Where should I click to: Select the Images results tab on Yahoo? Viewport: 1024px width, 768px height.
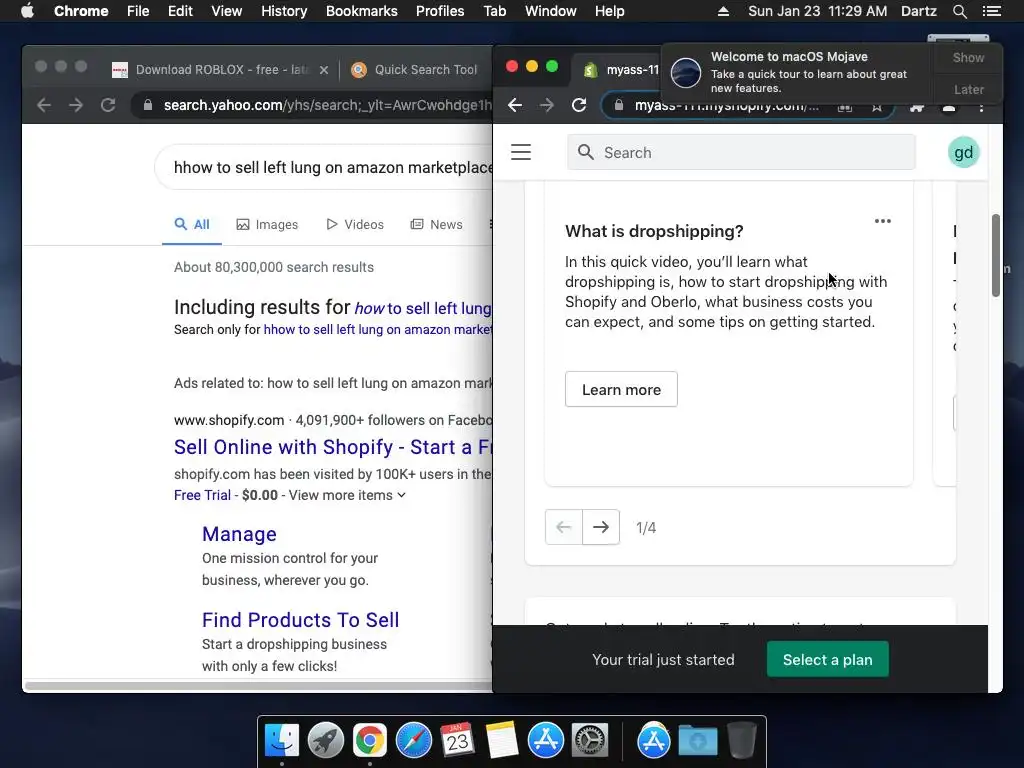pyautogui.click(x=267, y=224)
